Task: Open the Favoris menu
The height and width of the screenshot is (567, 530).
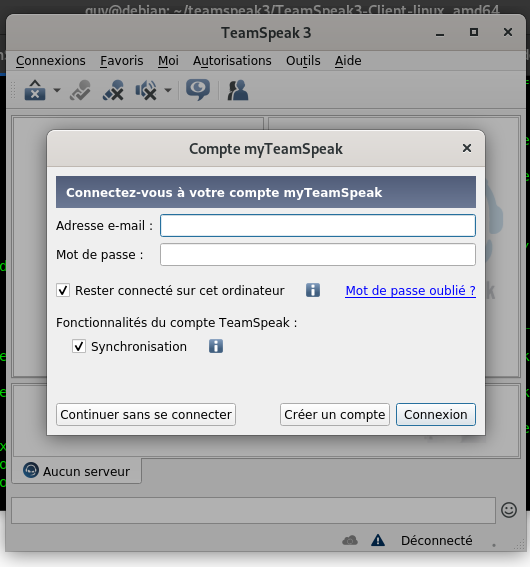Action: [x=121, y=61]
